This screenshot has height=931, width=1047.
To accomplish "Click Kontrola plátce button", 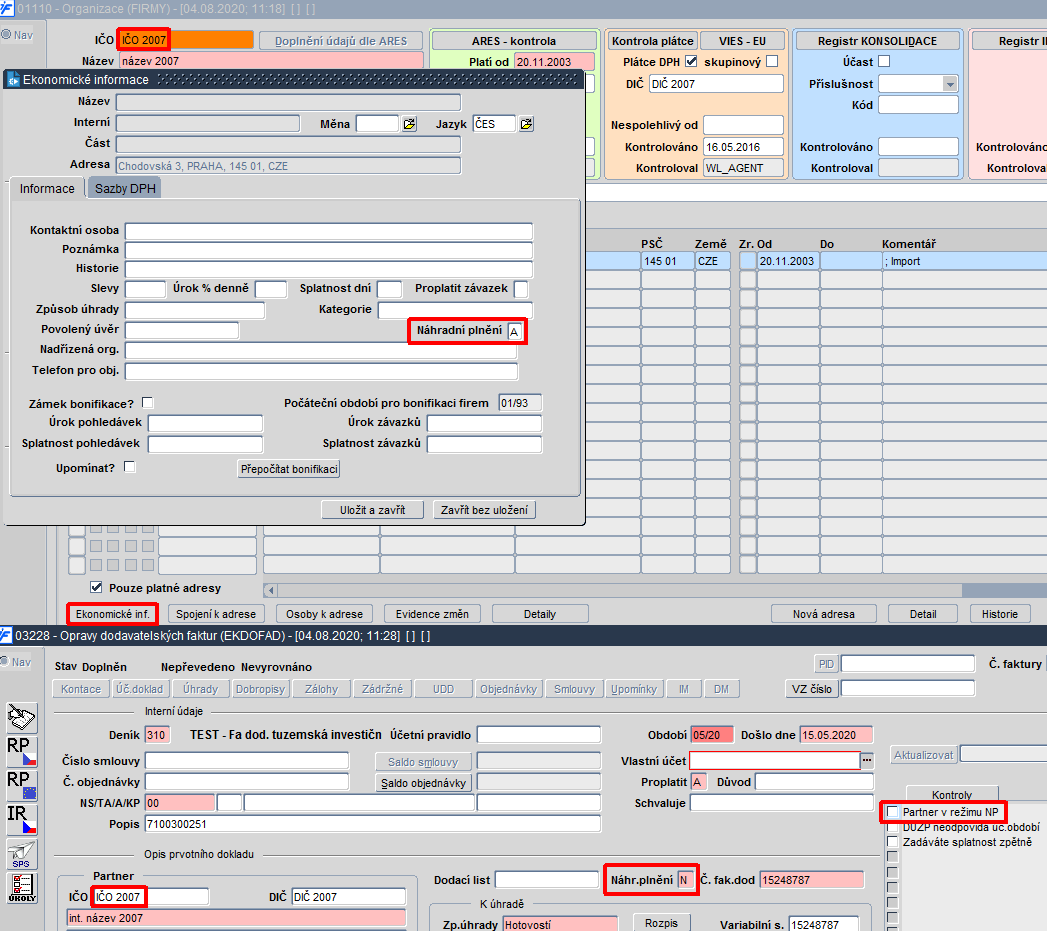I will (x=652, y=41).
